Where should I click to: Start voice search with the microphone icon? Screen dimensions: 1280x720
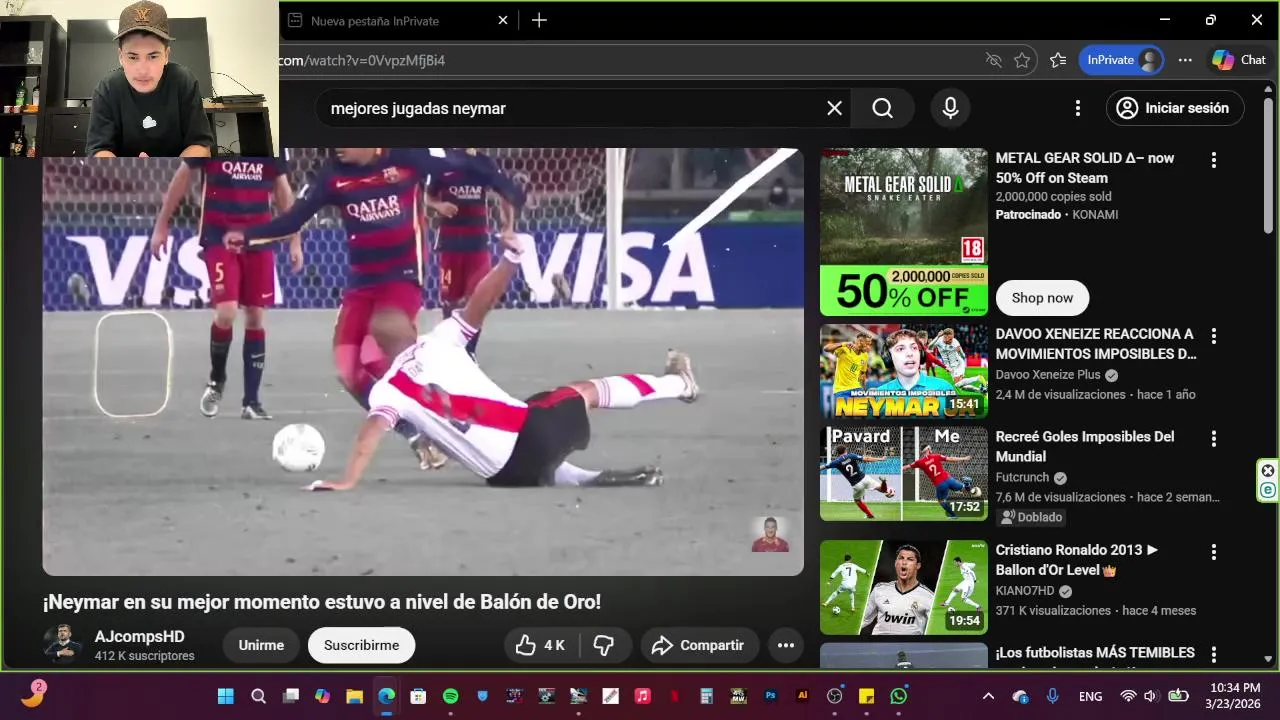click(950, 108)
